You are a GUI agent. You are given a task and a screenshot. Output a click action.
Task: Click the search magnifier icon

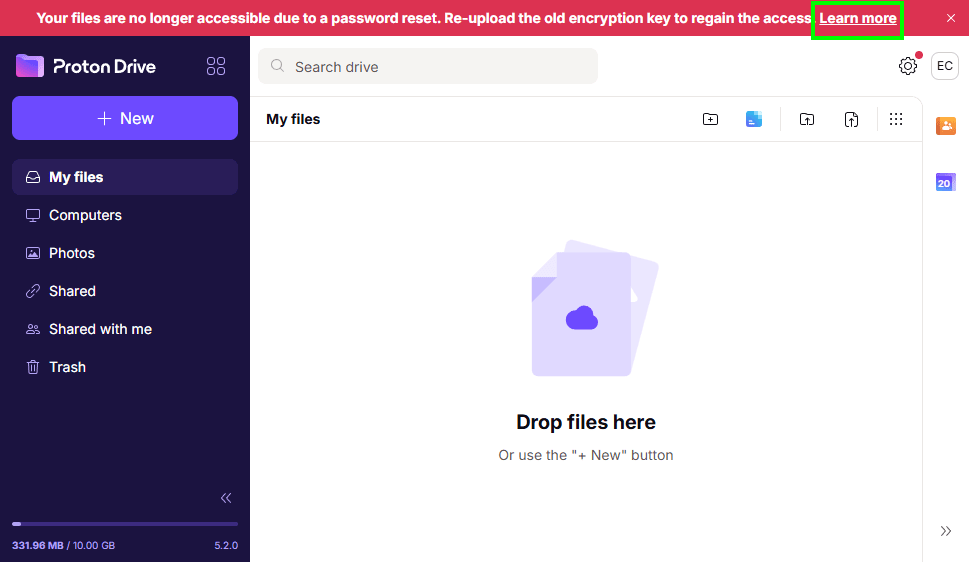(277, 66)
